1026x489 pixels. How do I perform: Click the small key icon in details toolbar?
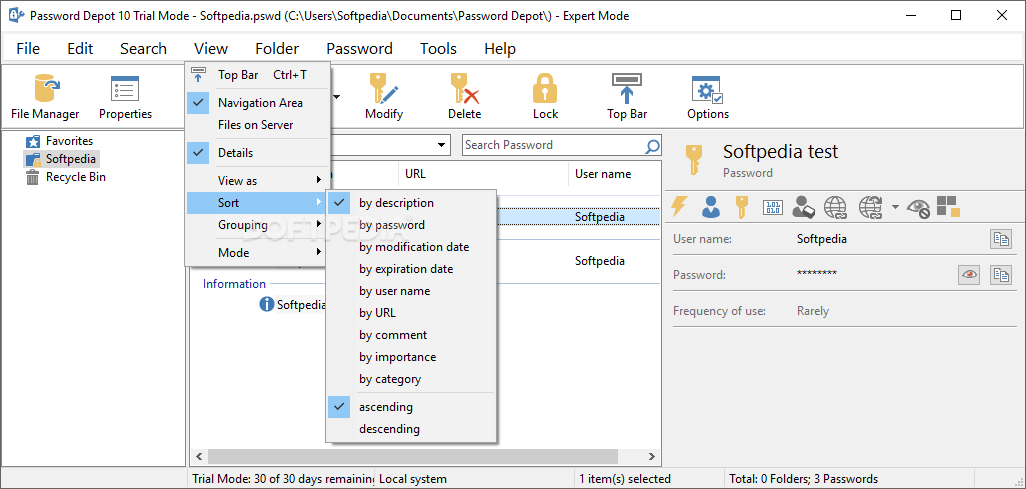[x=741, y=207]
